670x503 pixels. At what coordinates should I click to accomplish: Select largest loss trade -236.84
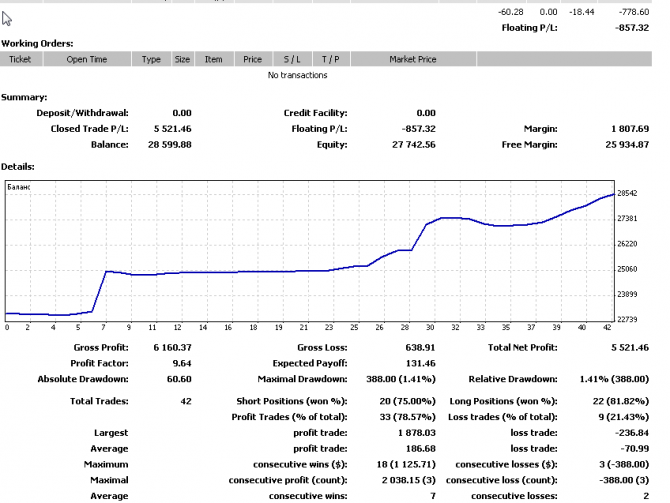pos(632,433)
